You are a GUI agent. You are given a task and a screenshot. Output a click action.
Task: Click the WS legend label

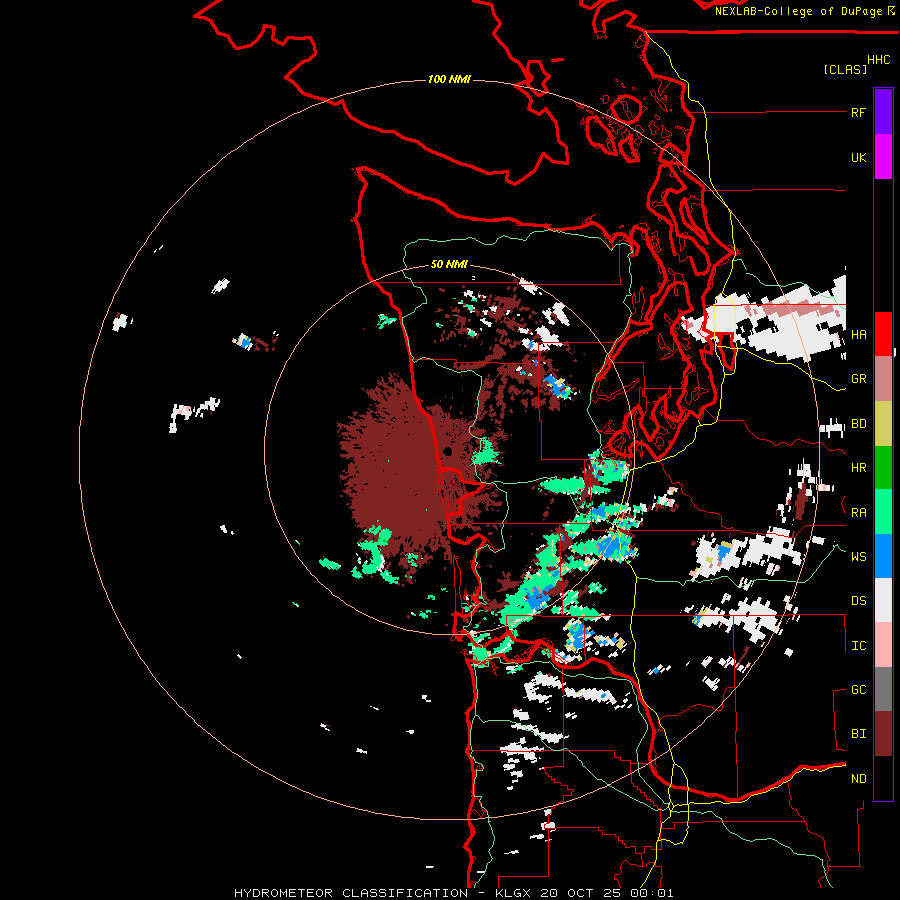tap(858, 557)
